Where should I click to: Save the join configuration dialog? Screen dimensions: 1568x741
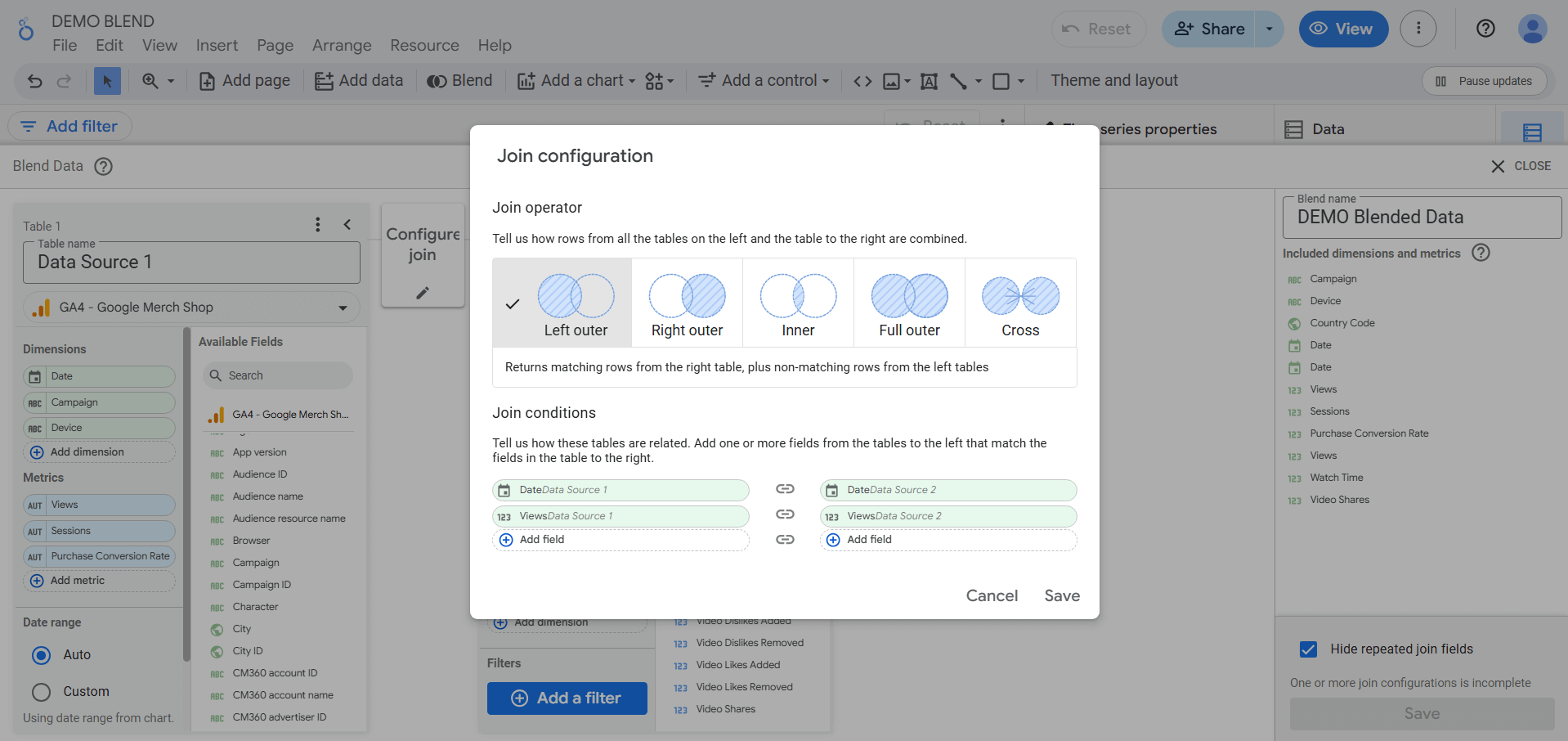coord(1061,595)
